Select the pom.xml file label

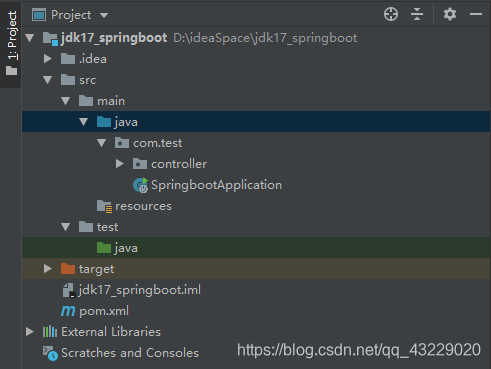pos(104,311)
